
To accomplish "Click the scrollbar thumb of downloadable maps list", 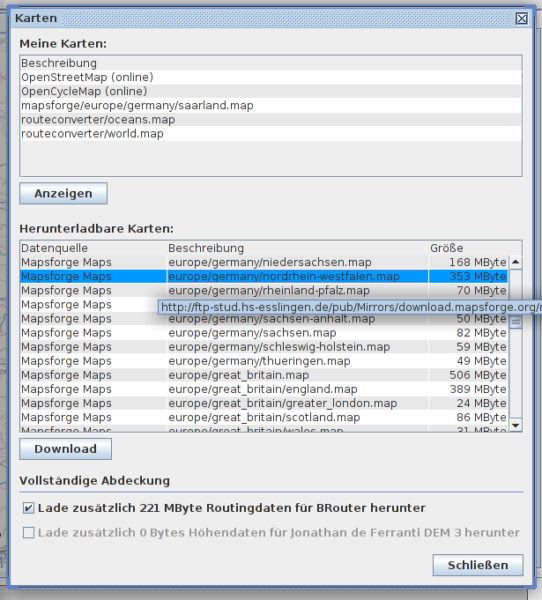I will click(516, 323).
